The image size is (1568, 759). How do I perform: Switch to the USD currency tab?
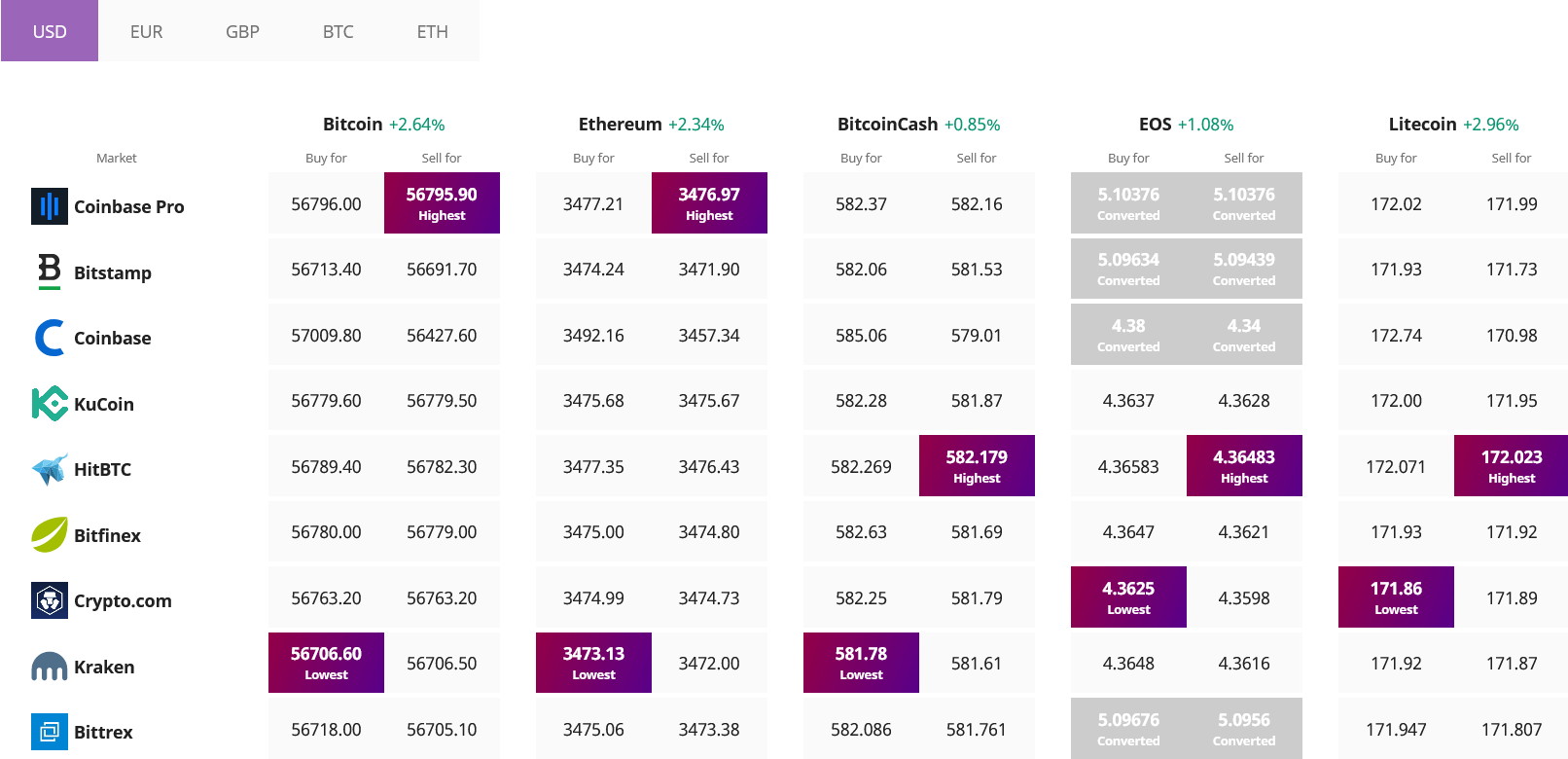pyautogui.click(x=50, y=31)
